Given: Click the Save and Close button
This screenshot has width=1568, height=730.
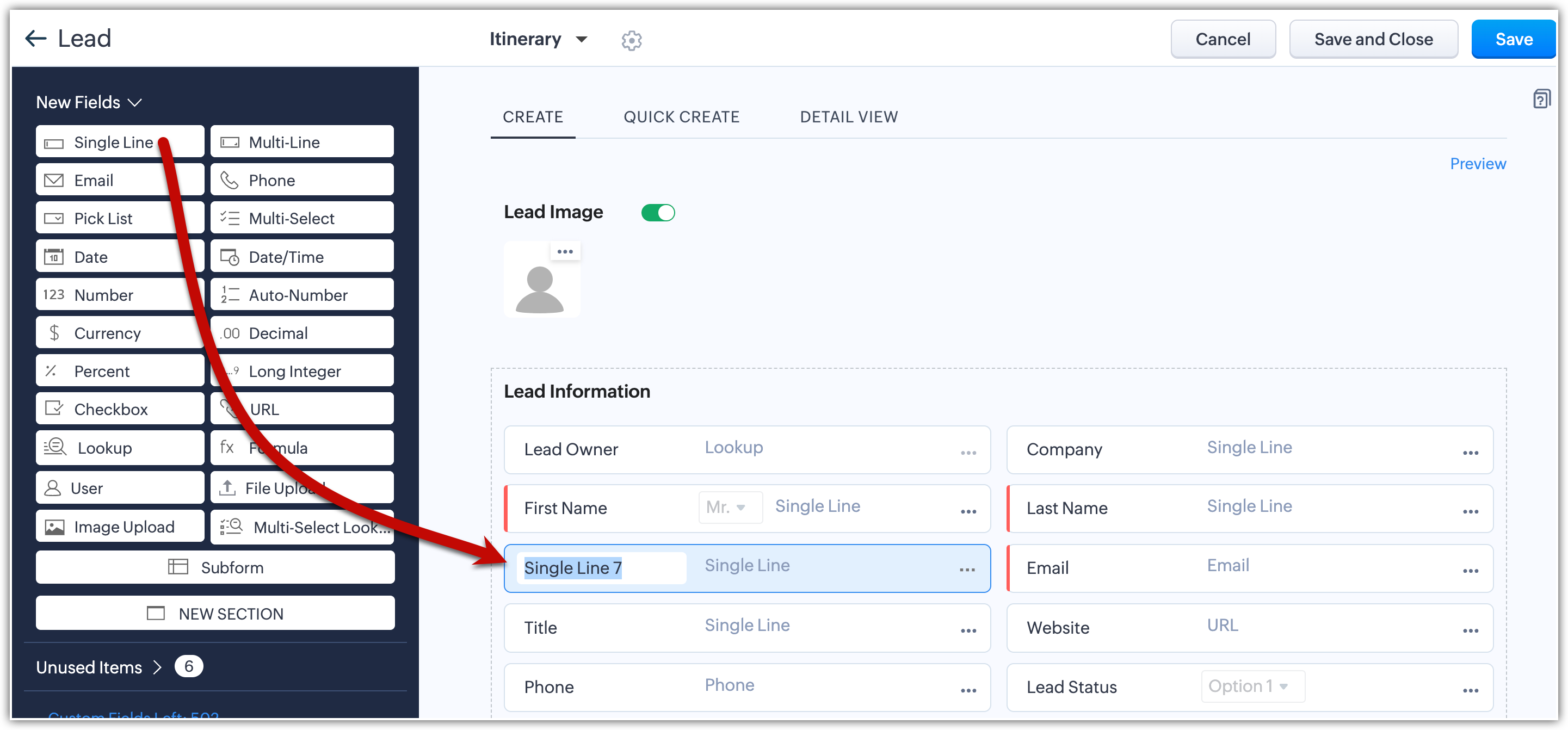Looking at the screenshot, I should click(x=1373, y=40).
